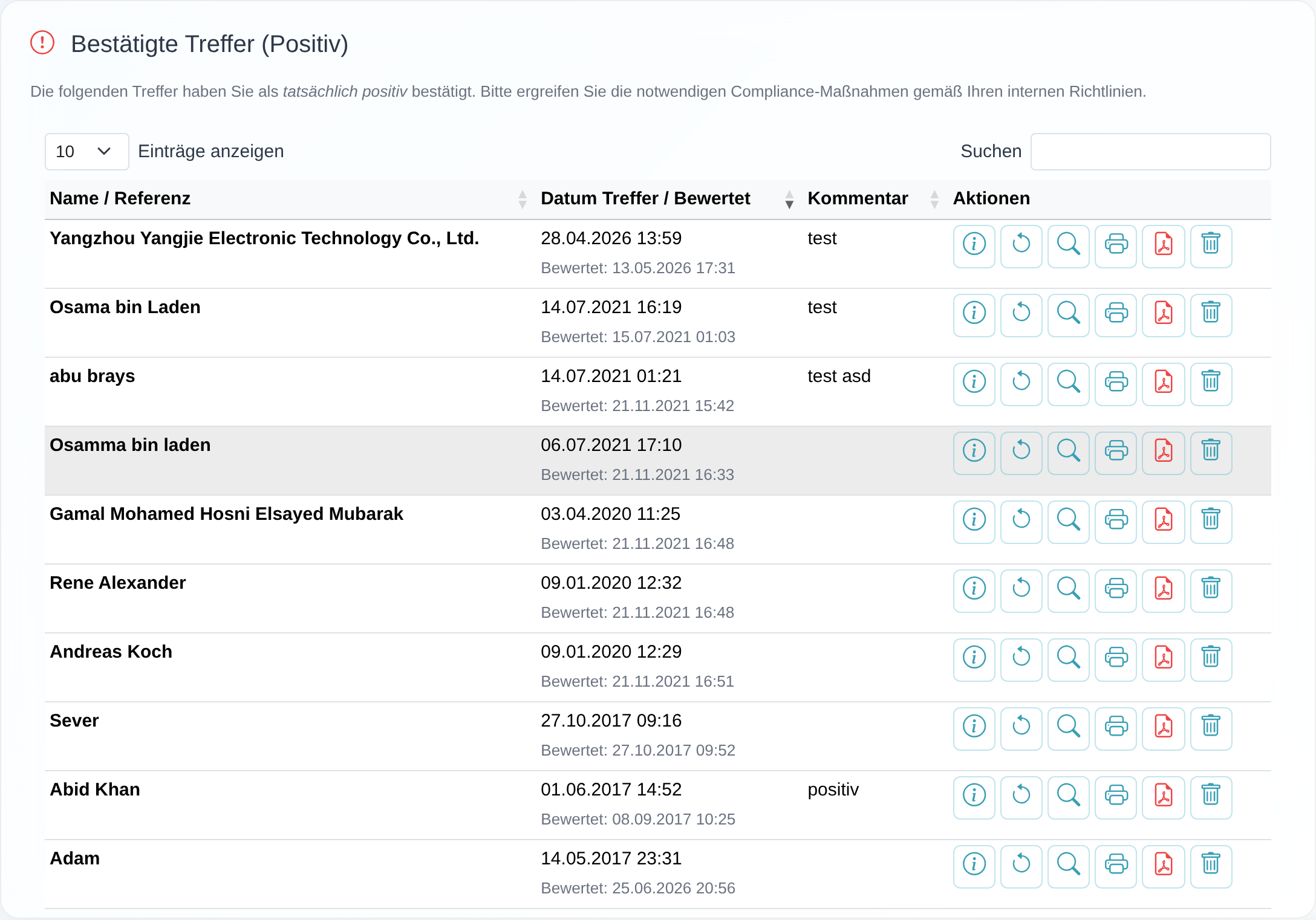Click the red warning icon beside heading
This screenshot has width=1316, height=920.
click(x=42, y=43)
